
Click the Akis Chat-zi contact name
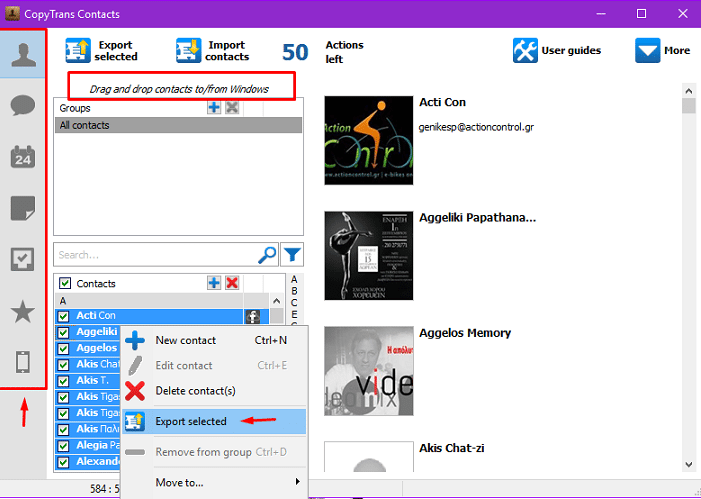[x=452, y=448]
